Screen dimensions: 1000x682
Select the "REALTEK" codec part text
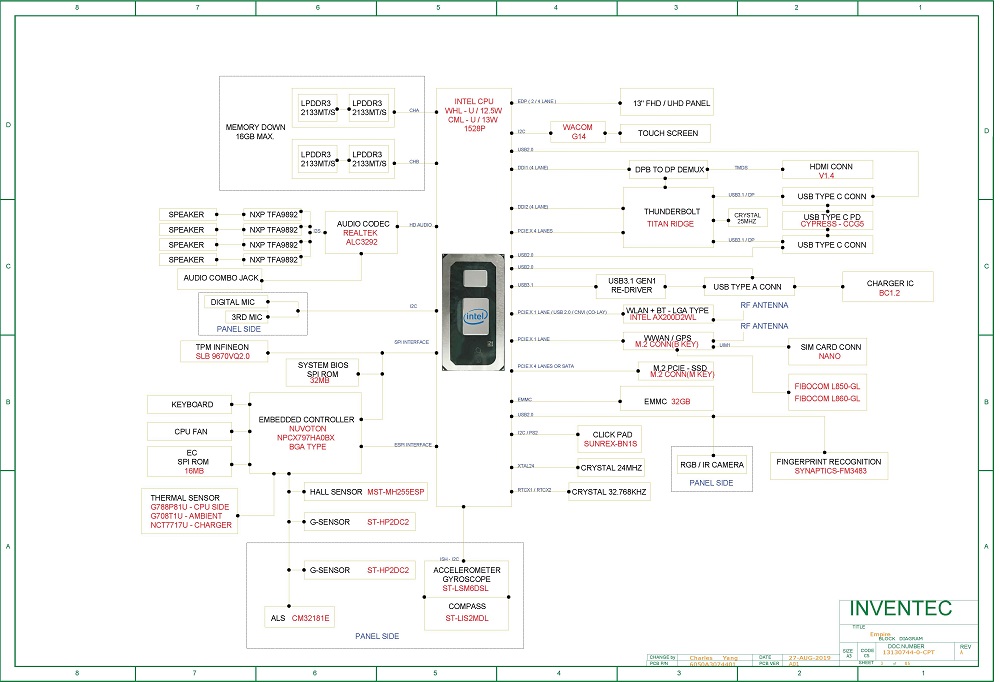coord(360,233)
